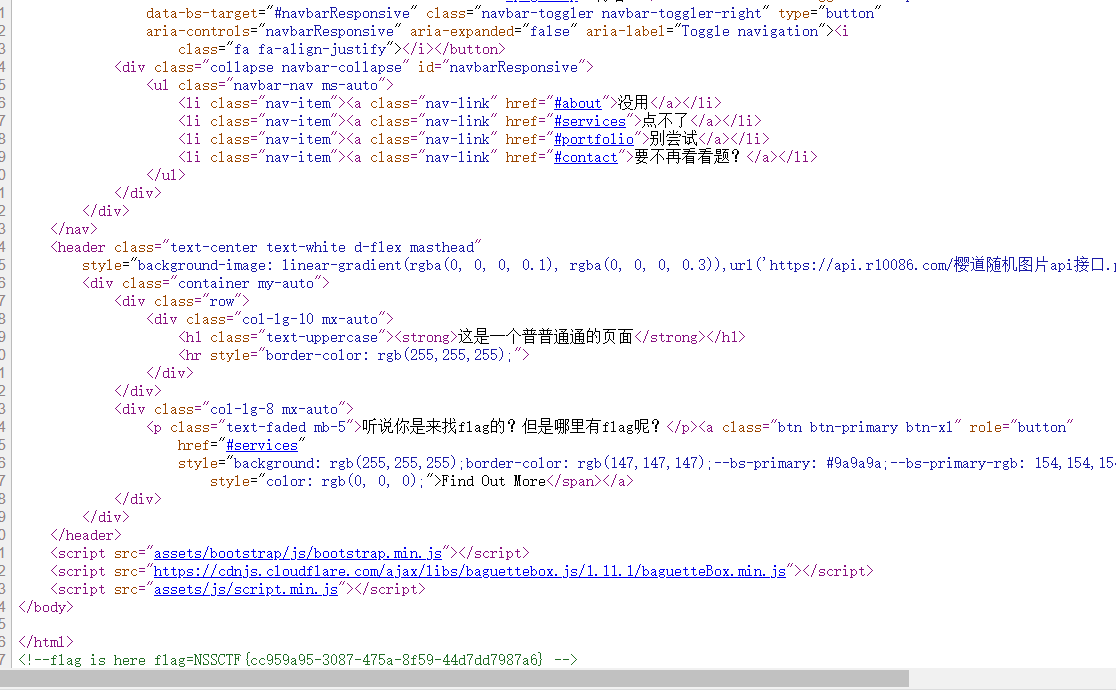This screenshot has width=1116, height=691.
Task: Click the '点不了' nav link text
Action: pyautogui.click(x=665, y=121)
